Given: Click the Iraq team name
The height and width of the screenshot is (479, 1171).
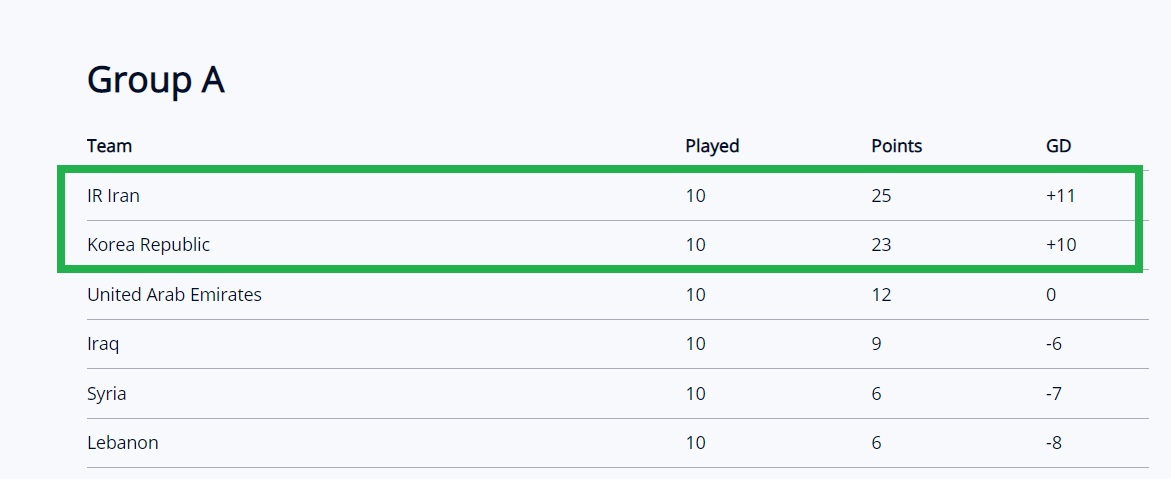Looking at the screenshot, I should [103, 344].
